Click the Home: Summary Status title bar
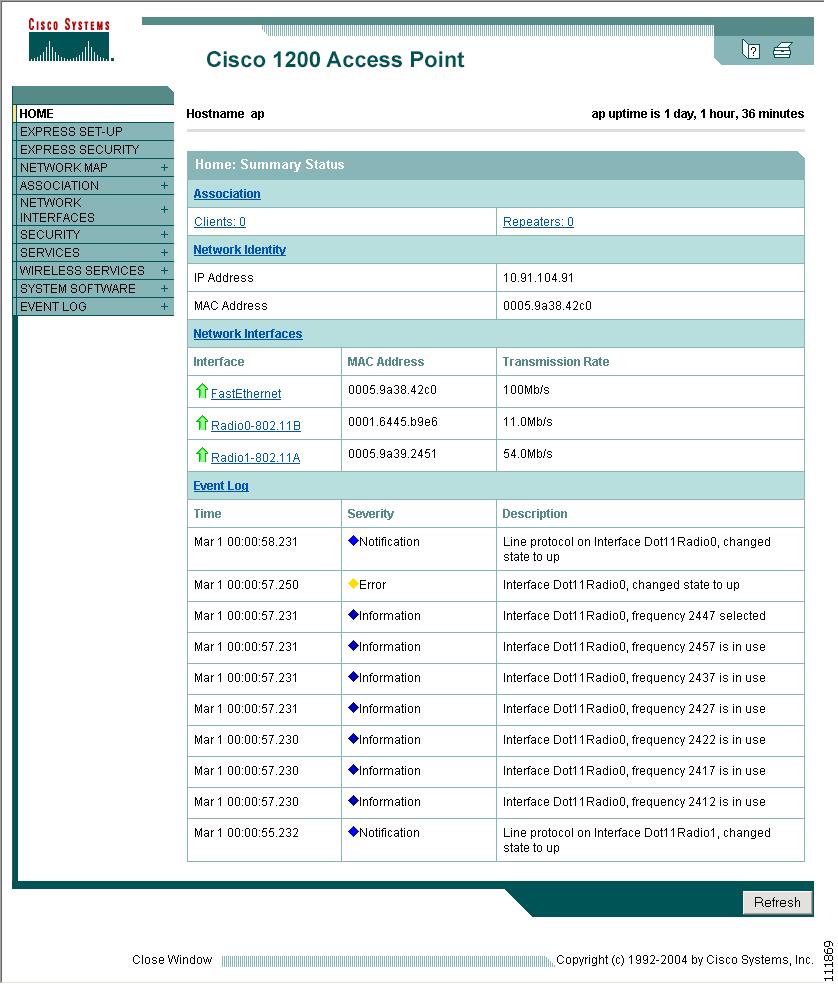 click(x=496, y=164)
